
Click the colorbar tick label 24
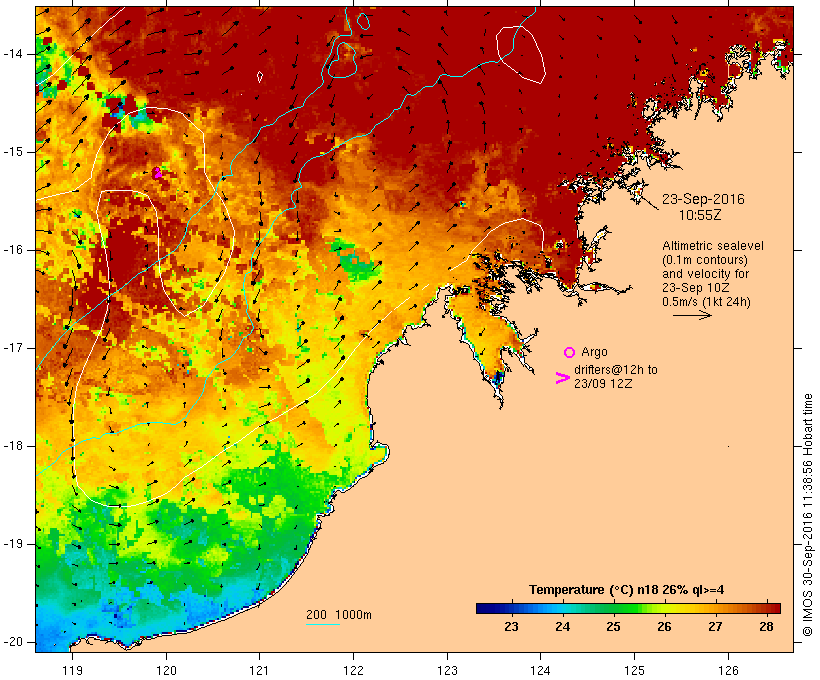pyautogui.click(x=562, y=627)
